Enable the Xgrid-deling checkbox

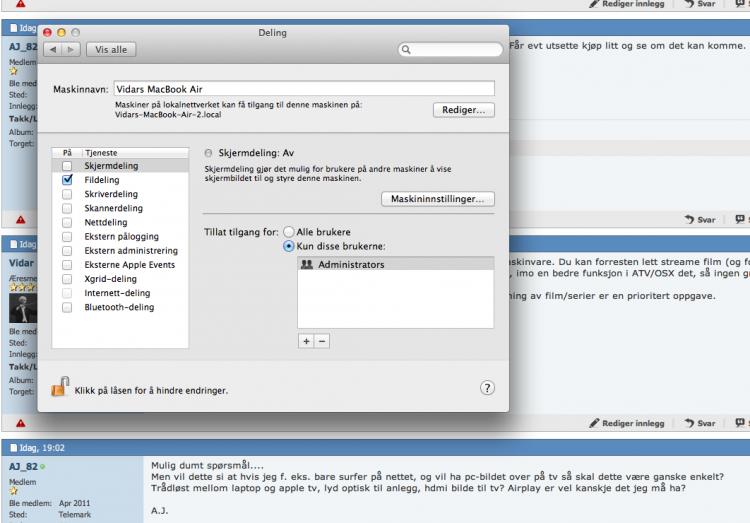pos(67,279)
